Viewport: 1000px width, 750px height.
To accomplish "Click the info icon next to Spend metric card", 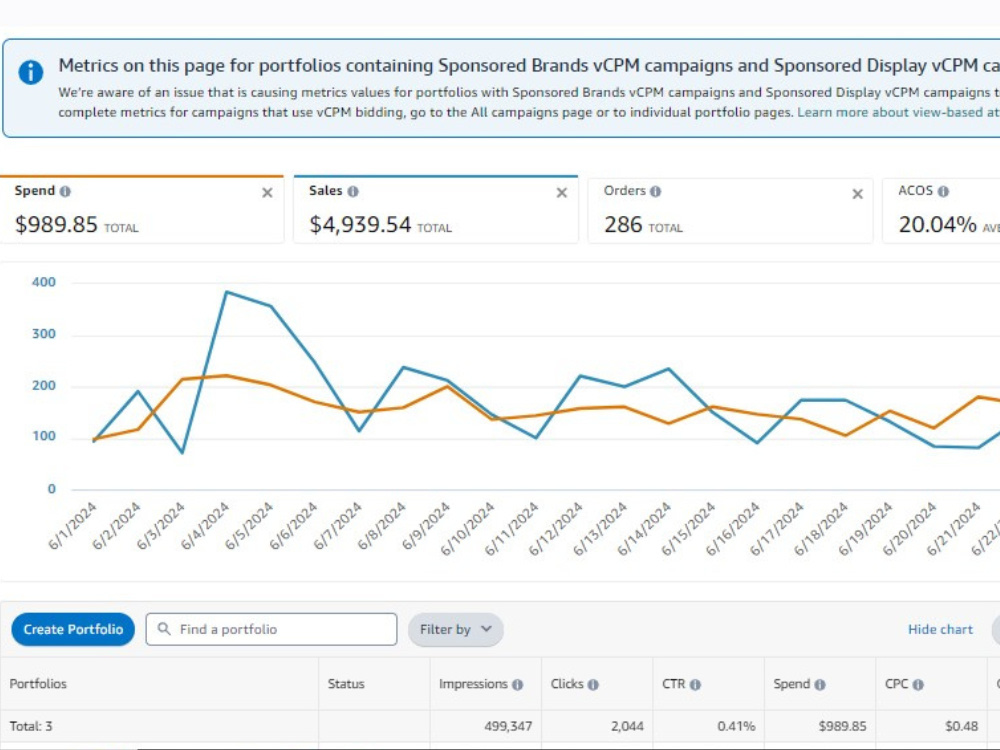I will [65, 191].
